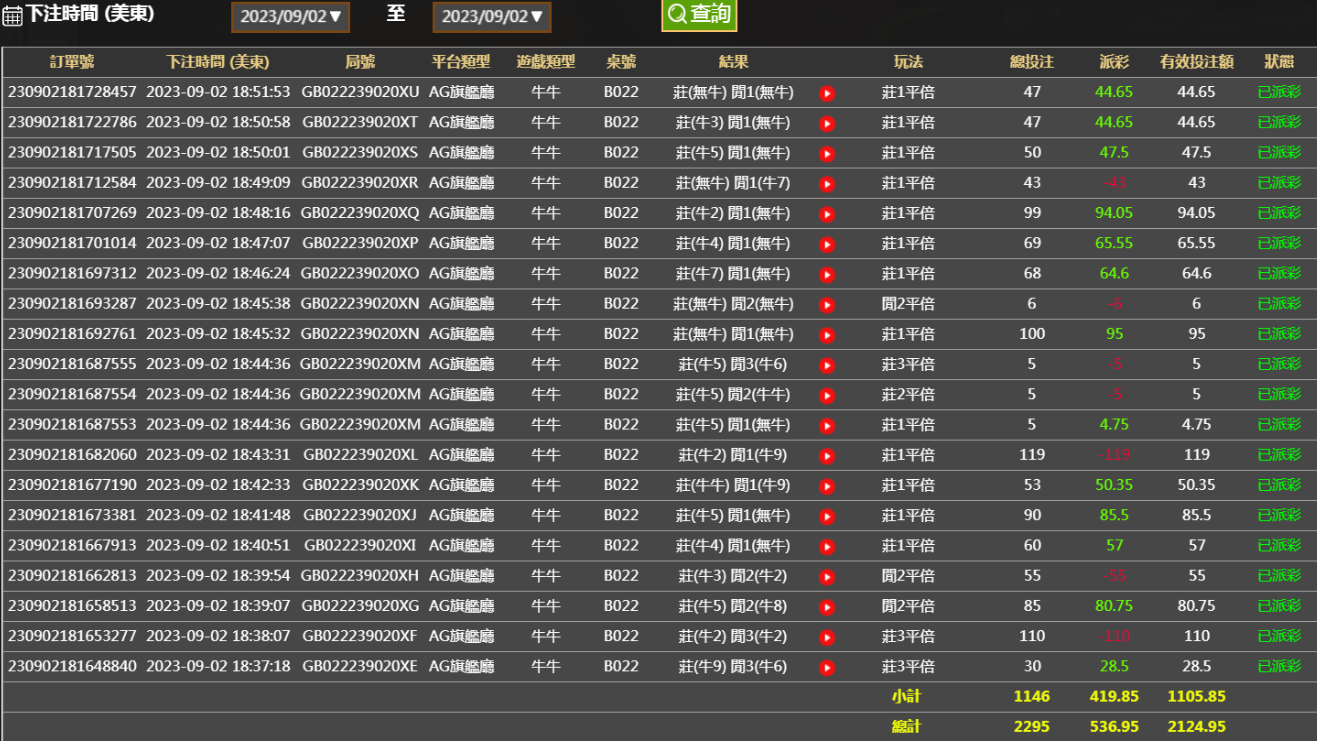Play video for order 230902181677190
1317x741 pixels.
[827, 486]
